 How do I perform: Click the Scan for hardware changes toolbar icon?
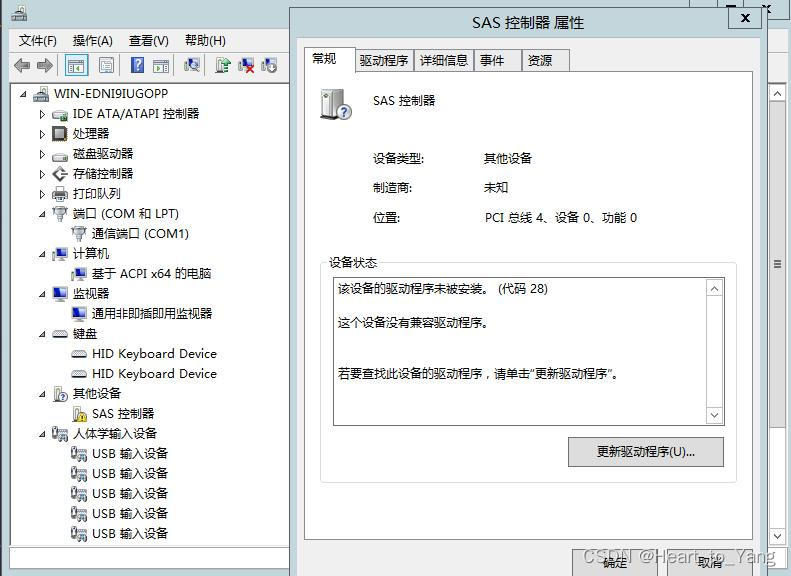tap(192, 65)
